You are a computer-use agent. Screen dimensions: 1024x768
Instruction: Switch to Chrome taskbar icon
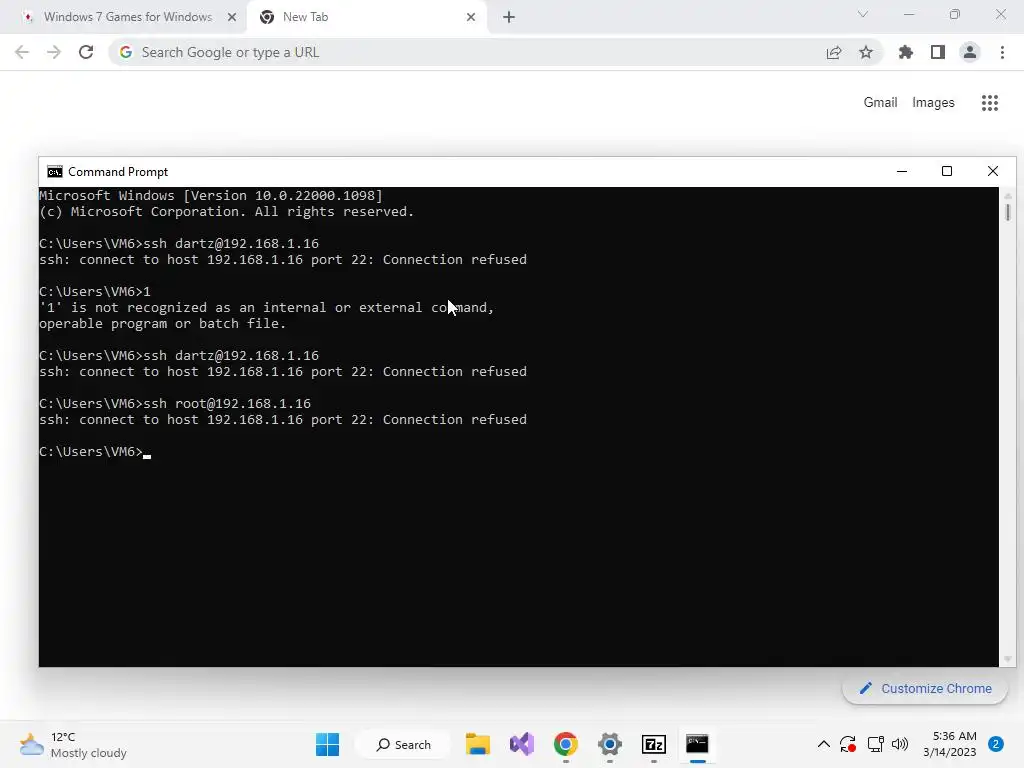tap(566, 744)
